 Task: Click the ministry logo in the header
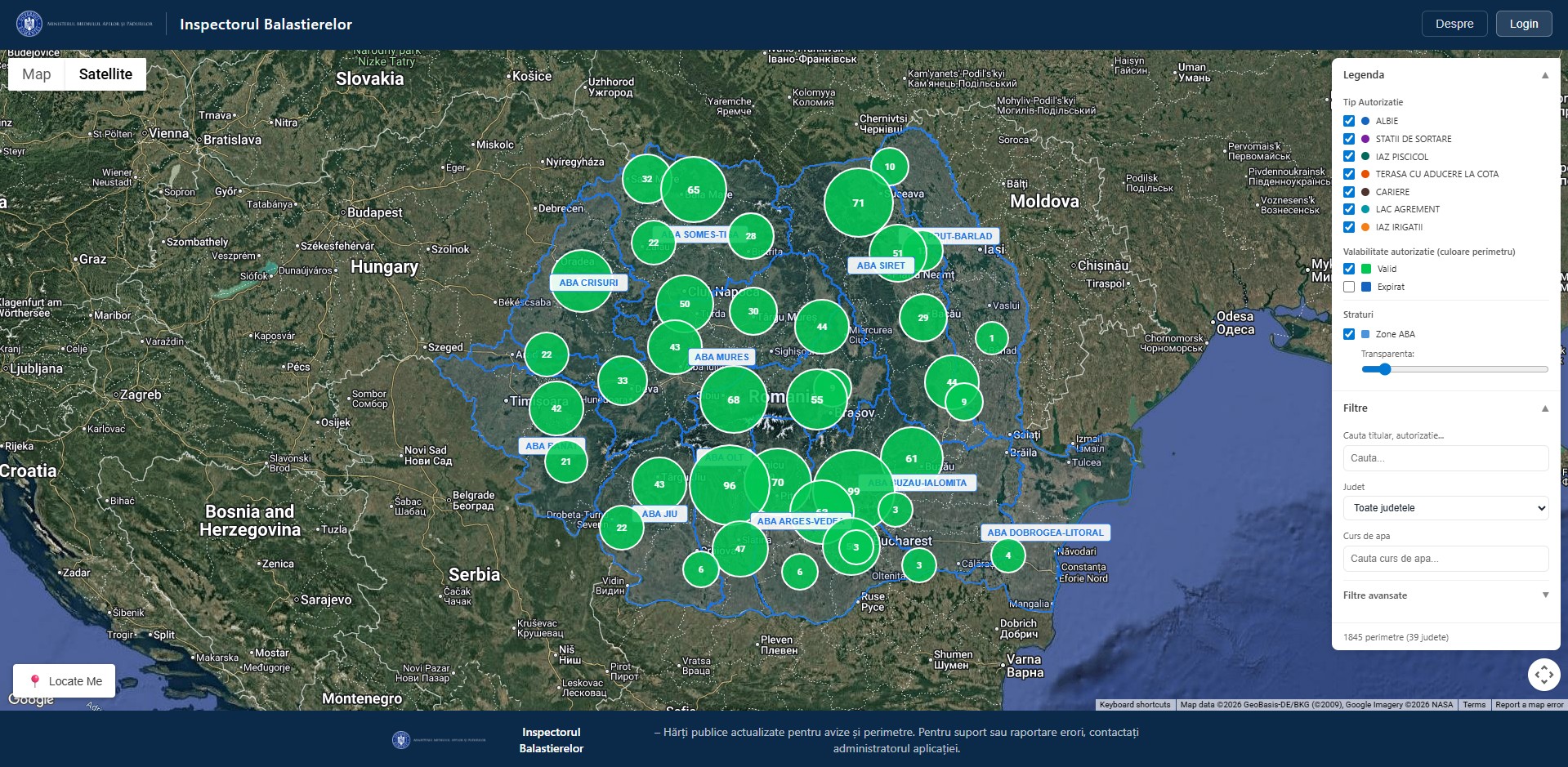[x=29, y=24]
